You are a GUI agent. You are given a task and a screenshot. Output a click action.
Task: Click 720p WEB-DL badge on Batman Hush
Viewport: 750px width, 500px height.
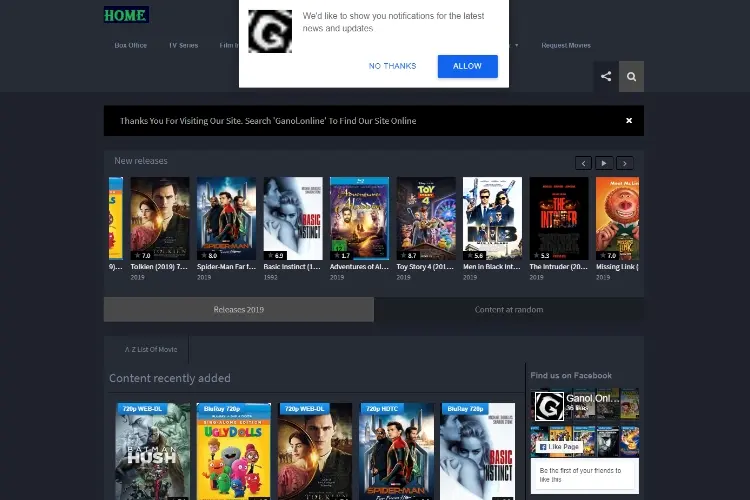click(x=142, y=409)
